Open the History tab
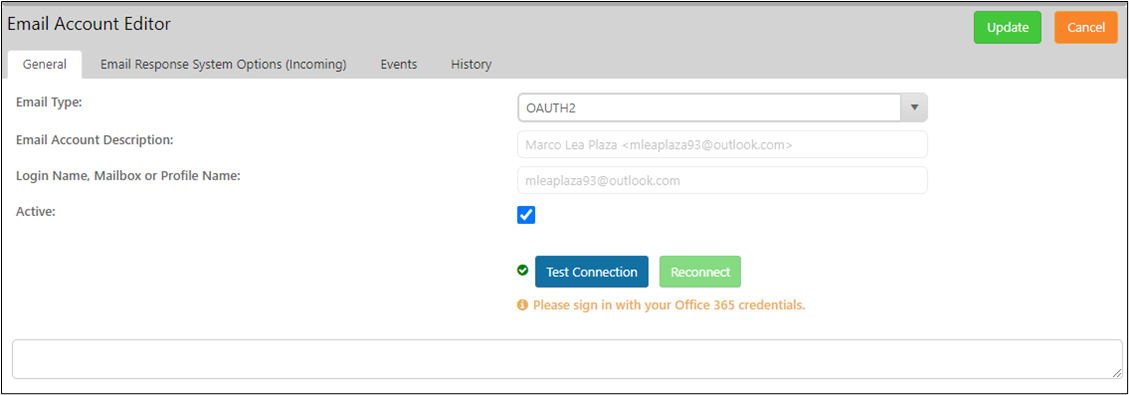The image size is (1129, 395). click(x=471, y=64)
